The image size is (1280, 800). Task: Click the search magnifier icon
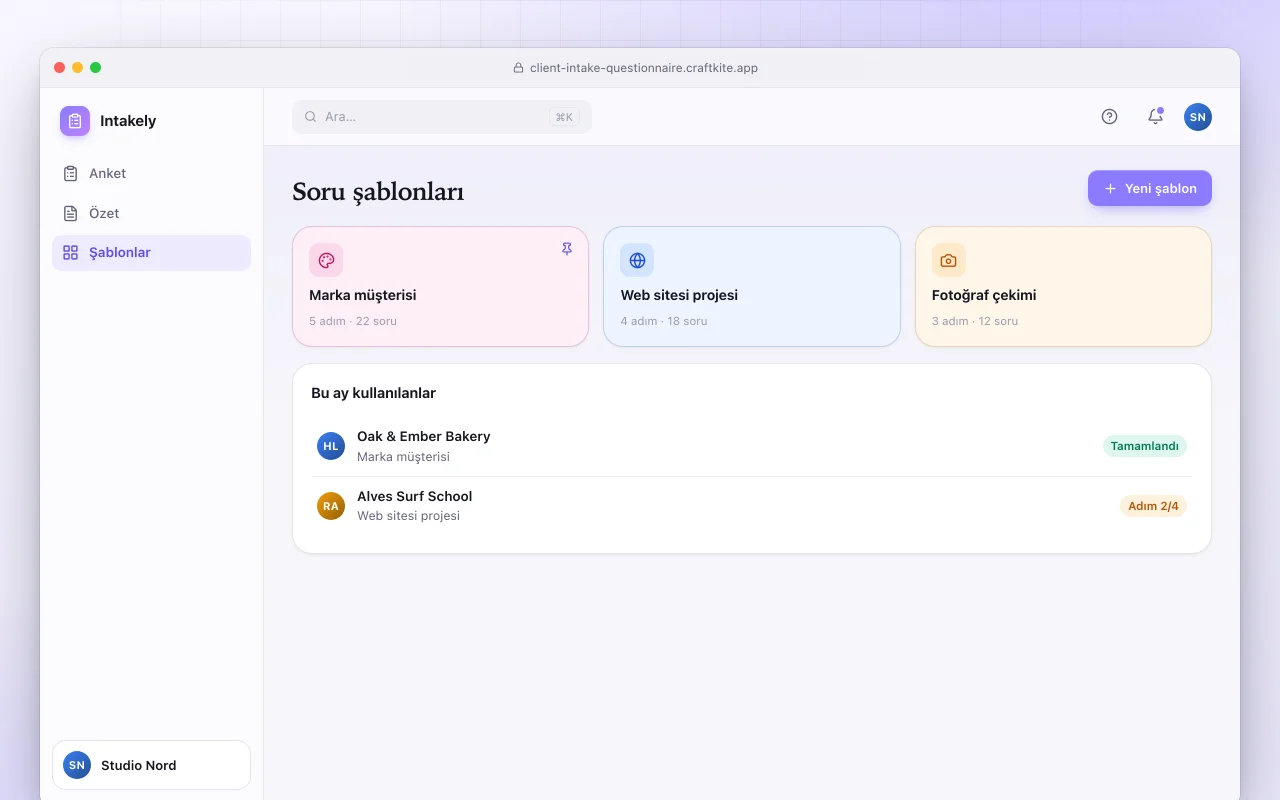311,117
